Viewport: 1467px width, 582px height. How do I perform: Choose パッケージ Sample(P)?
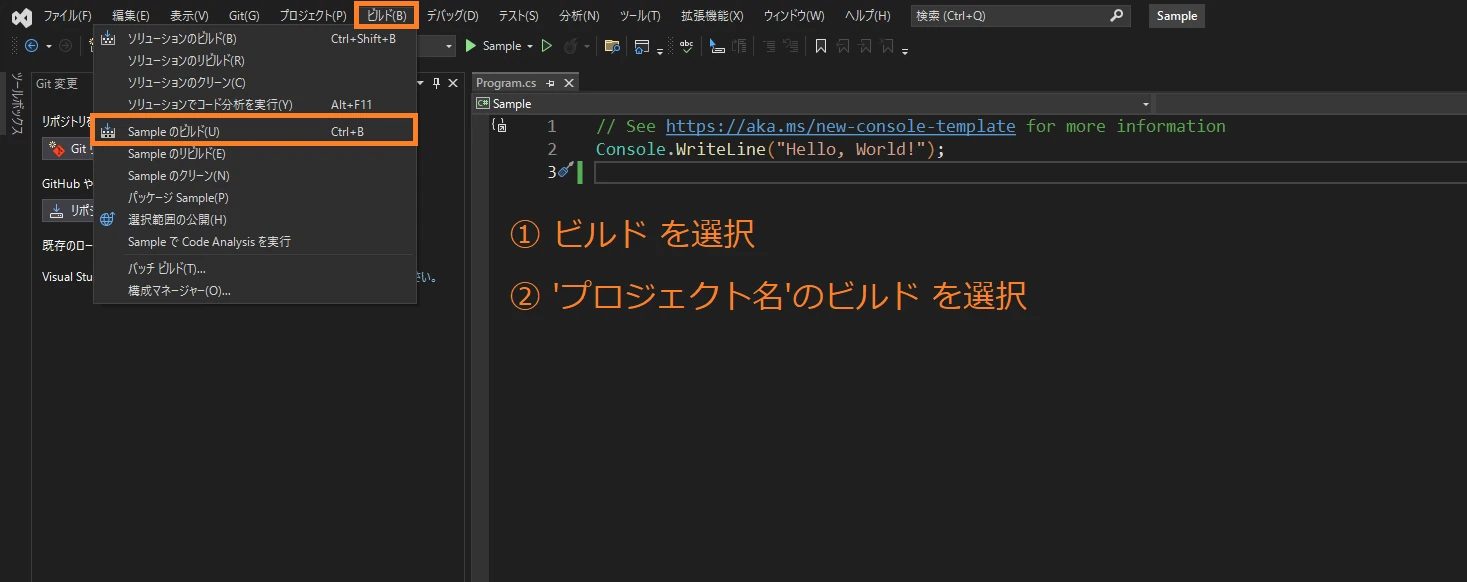click(x=255, y=198)
